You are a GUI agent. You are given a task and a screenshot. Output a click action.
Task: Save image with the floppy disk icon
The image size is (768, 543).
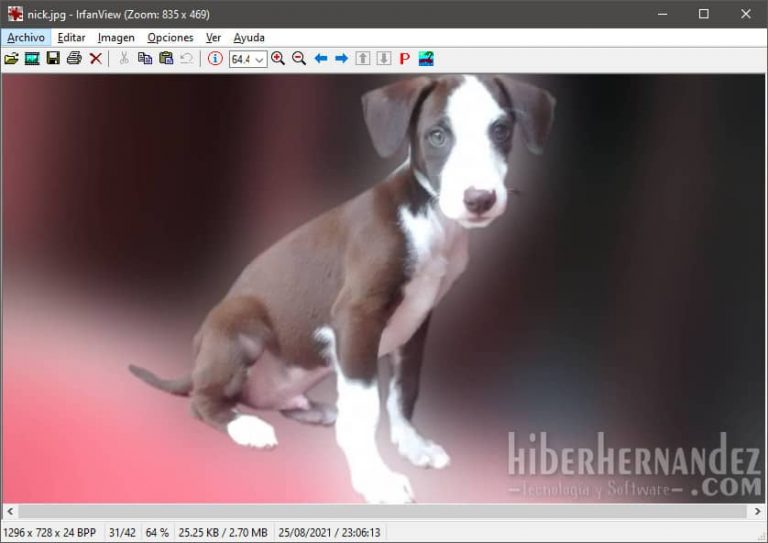[53, 59]
